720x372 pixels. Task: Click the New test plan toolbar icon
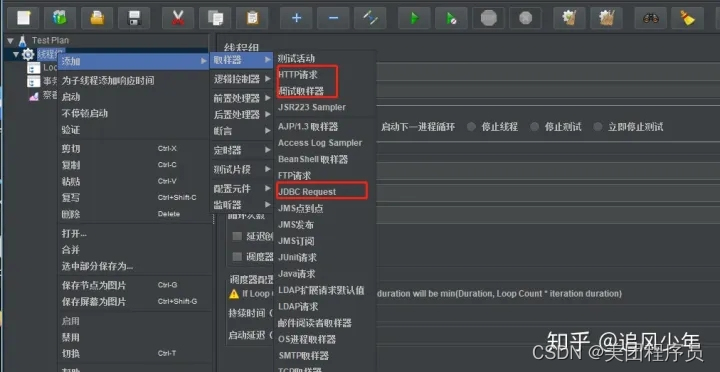[23, 18]
